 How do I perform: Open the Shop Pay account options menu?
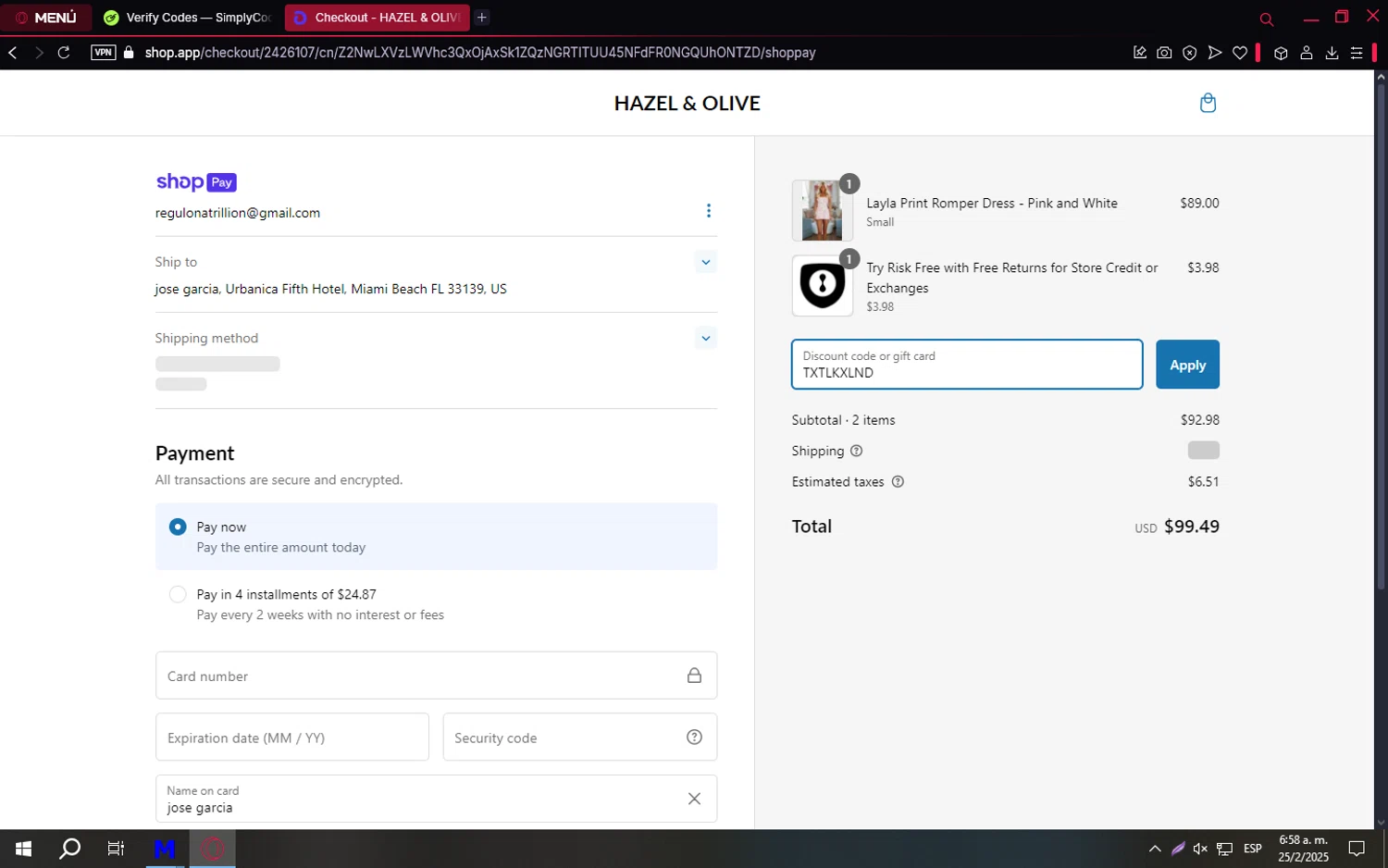[x=709, y=211]
